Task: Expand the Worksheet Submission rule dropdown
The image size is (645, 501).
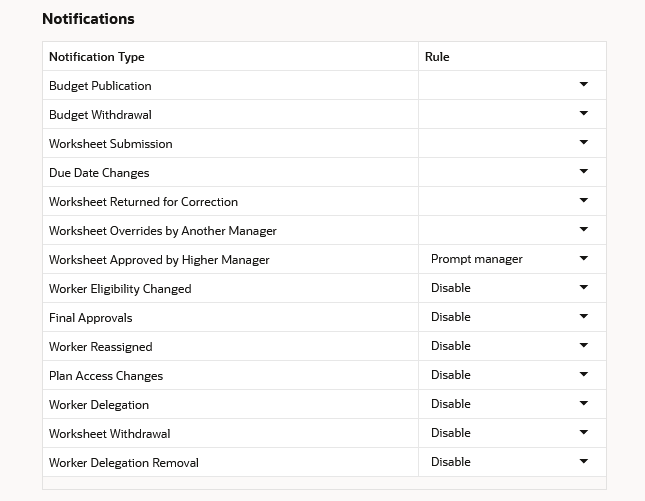Action: (583, 142)
